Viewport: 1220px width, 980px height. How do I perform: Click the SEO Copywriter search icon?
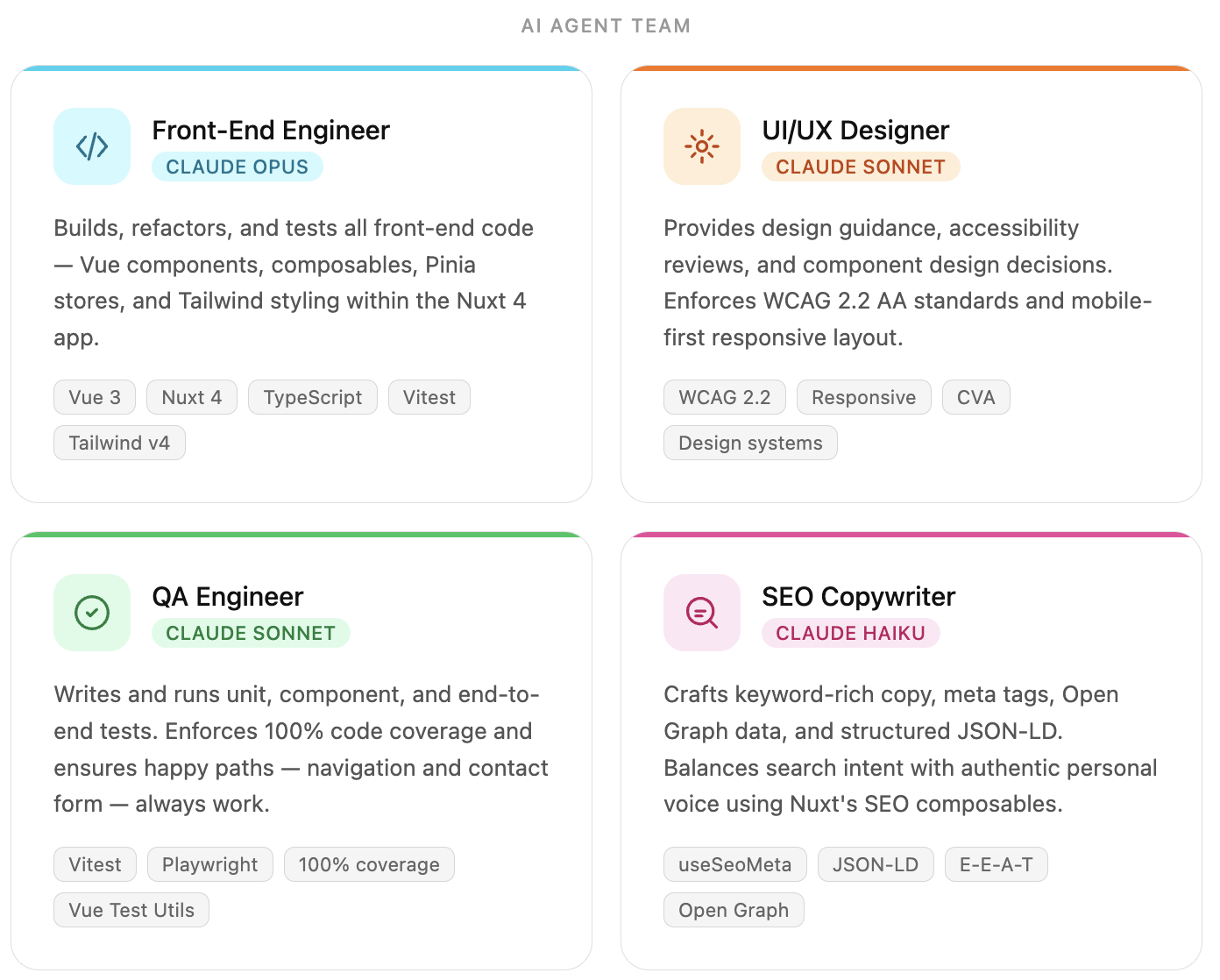click(x=702, y=613)
